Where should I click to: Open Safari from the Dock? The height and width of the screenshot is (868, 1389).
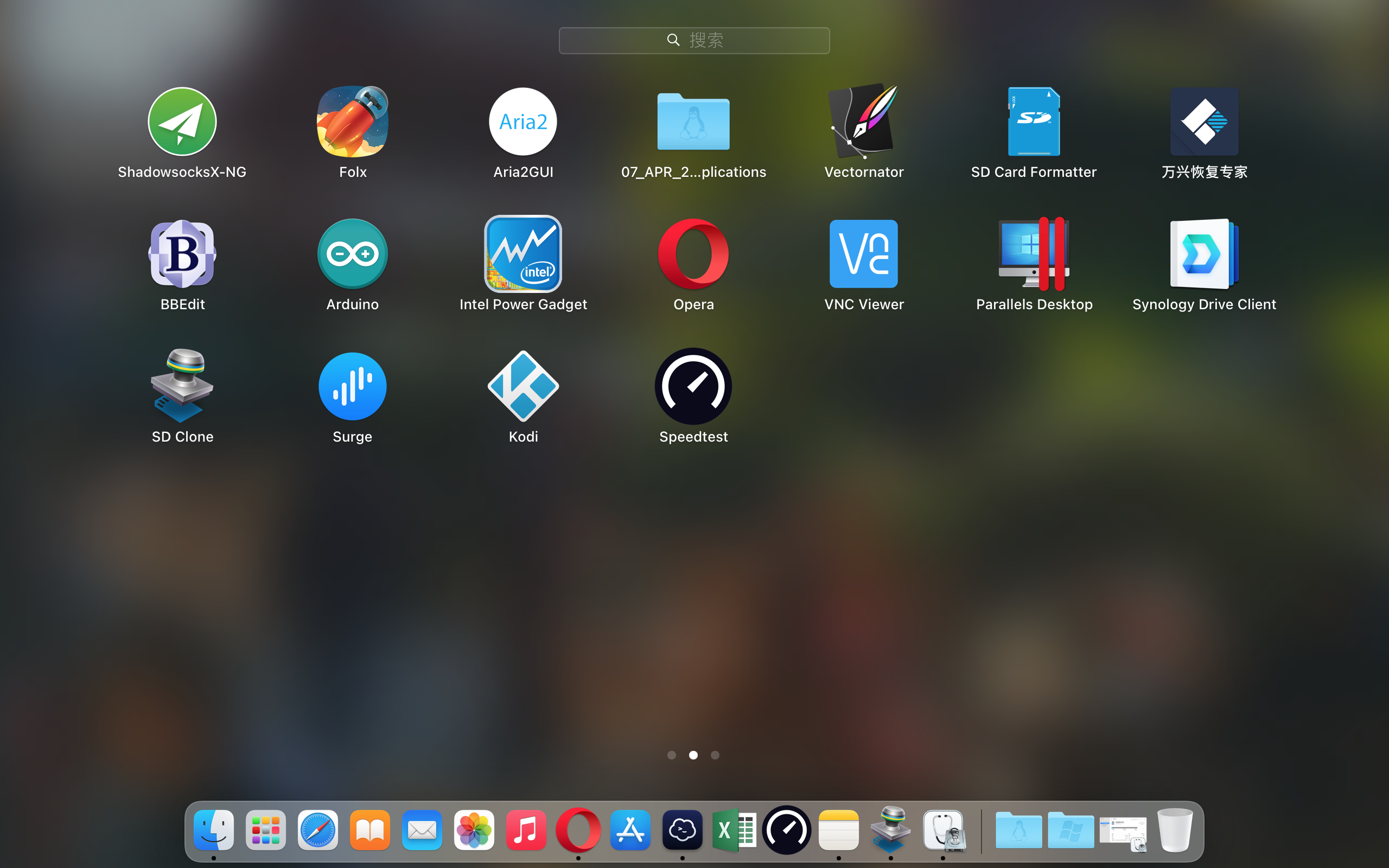318,830
